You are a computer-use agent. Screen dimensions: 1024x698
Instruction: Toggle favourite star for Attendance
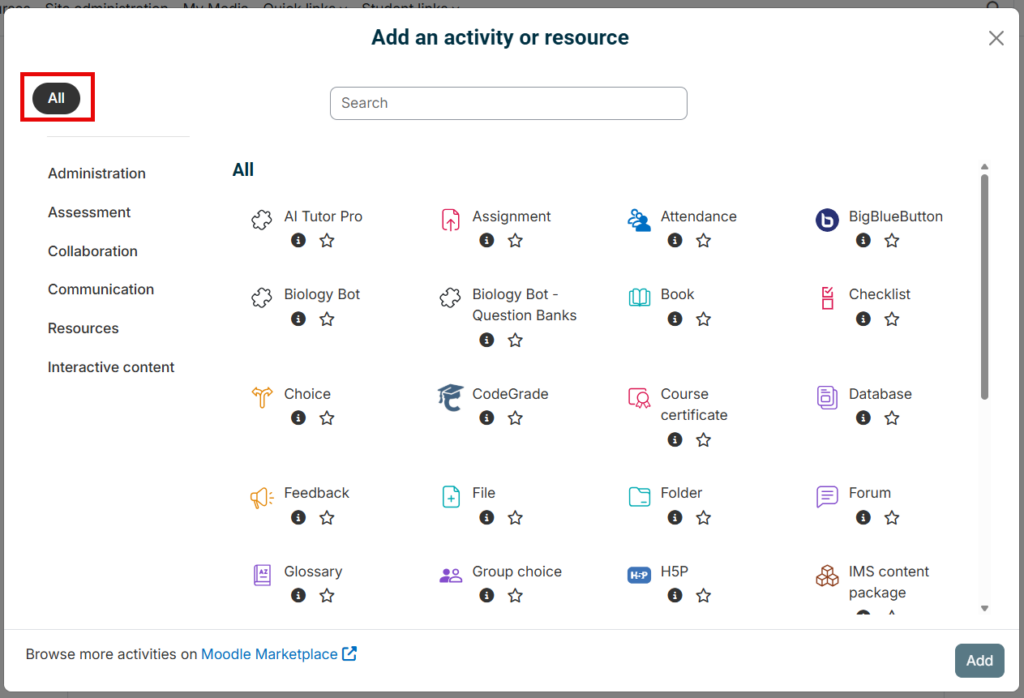pyautogui.click(x=703, y=240)
